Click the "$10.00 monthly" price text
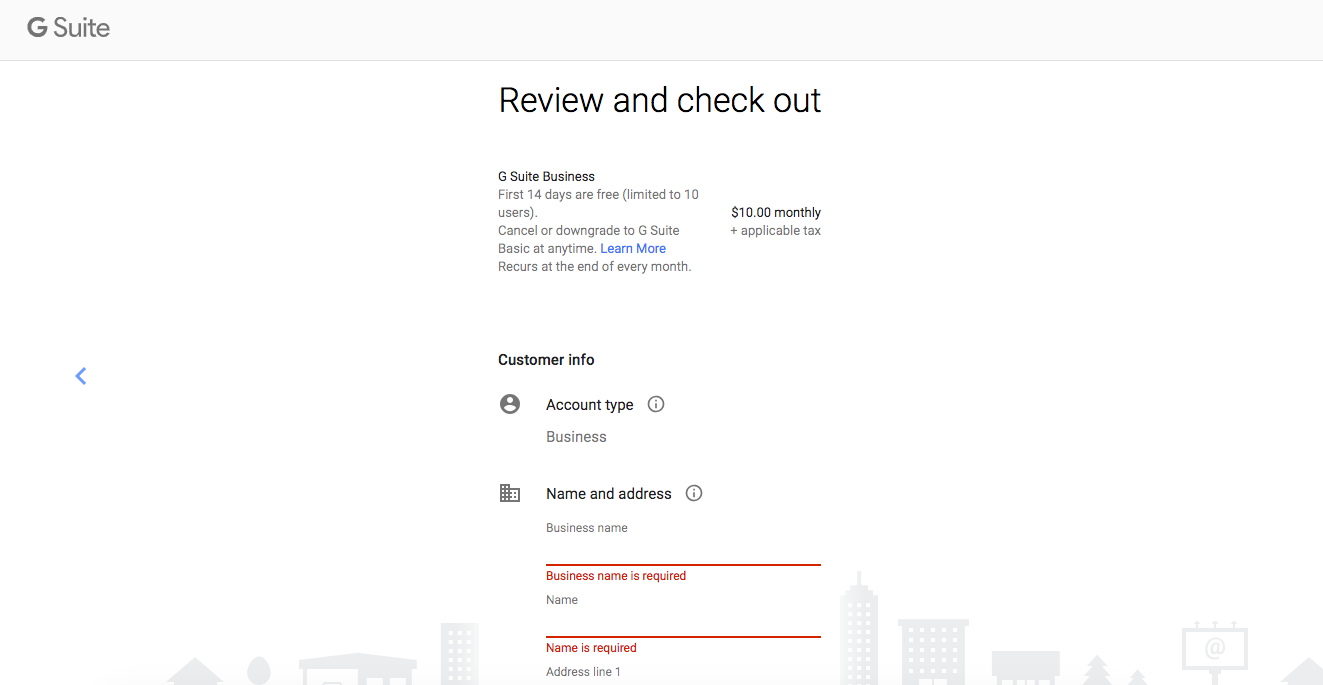 (x=776, y=212)
